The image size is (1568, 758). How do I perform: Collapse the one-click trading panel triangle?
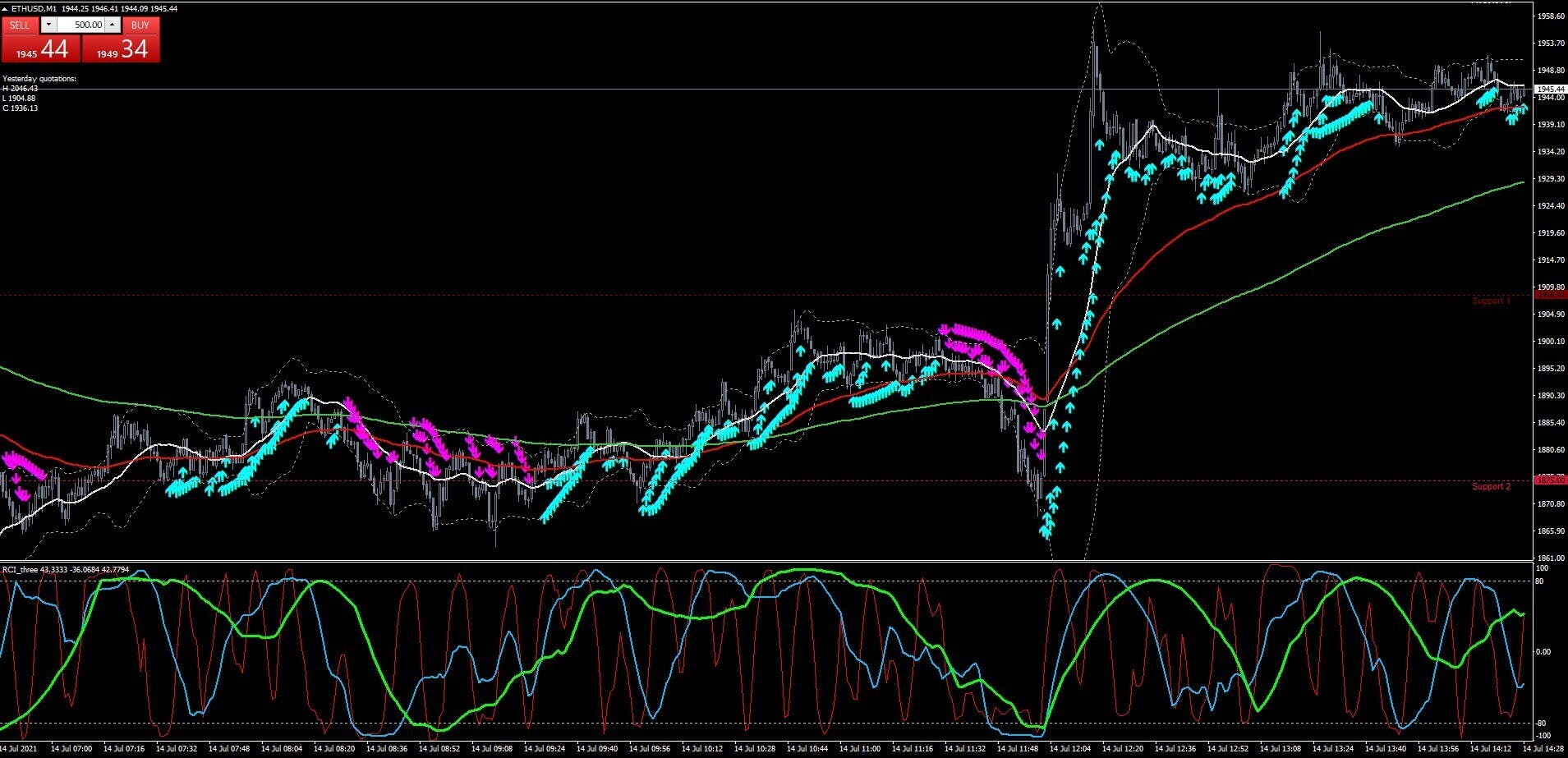(5, 8)
